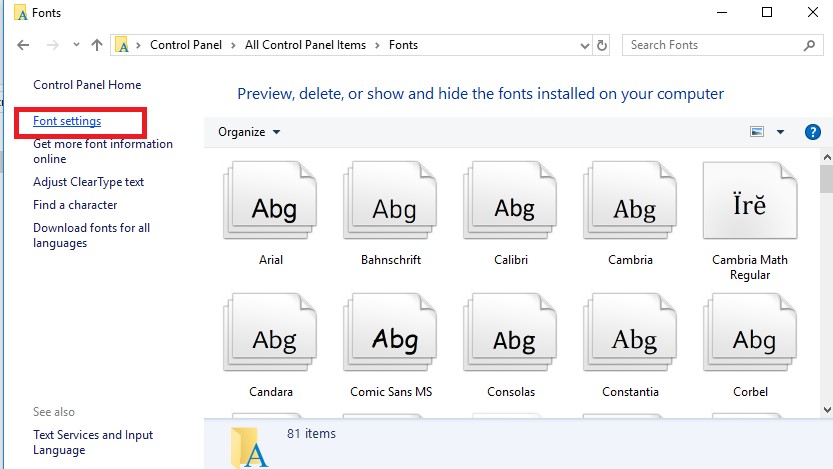The height and width of the screenshot is (469, 833).
Task: Click the Control Panel breadcrumb
Action: [186, 45]
